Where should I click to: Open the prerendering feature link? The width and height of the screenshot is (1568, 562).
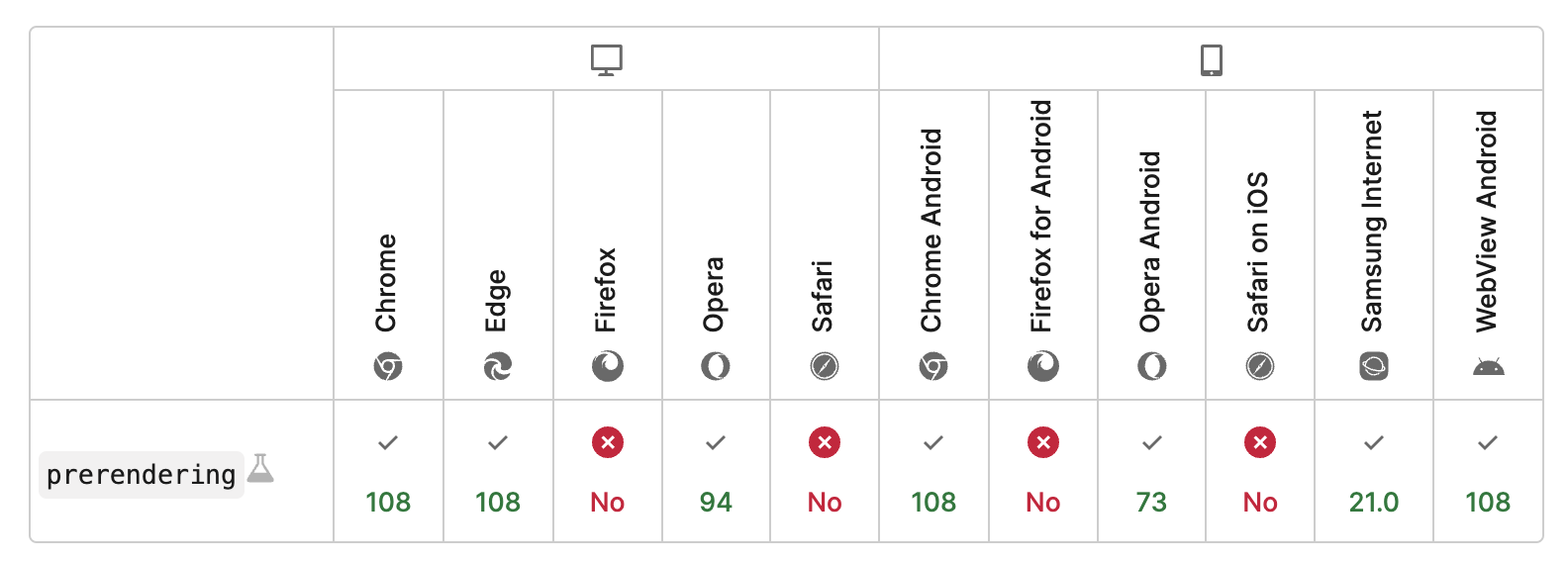point(141,475)
